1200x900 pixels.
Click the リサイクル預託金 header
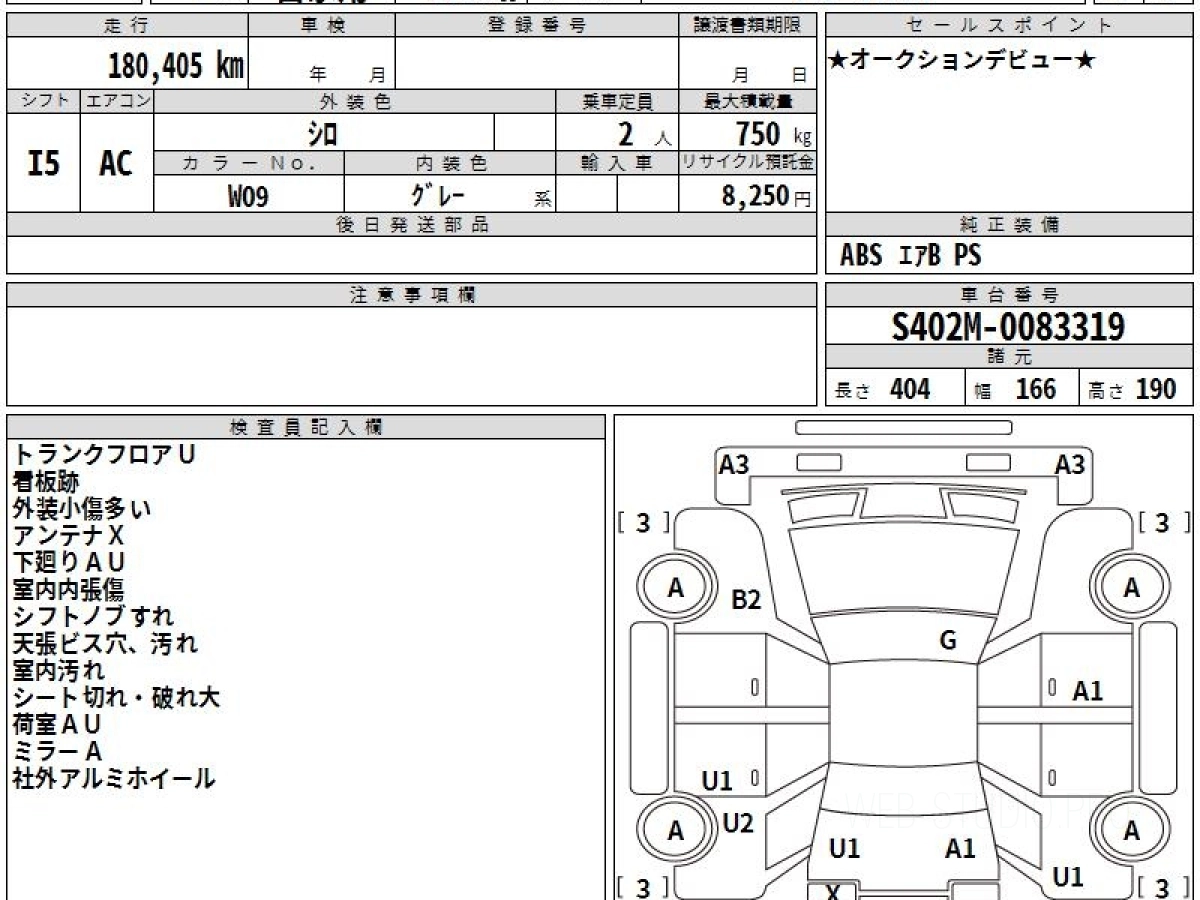pos(747,163)
